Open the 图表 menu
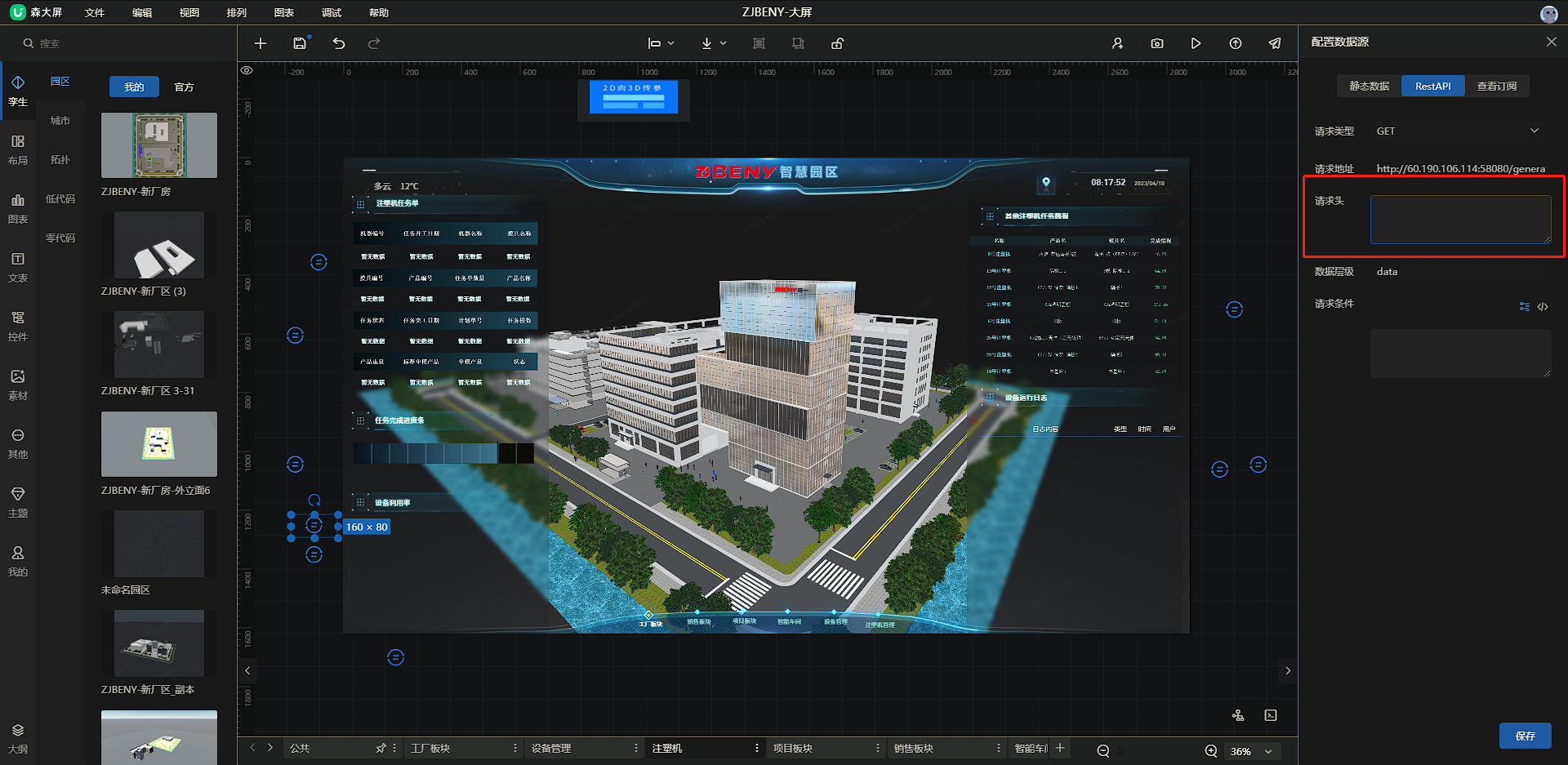The height and width of the screenshot is (765, 1568). tap(284, 12)
